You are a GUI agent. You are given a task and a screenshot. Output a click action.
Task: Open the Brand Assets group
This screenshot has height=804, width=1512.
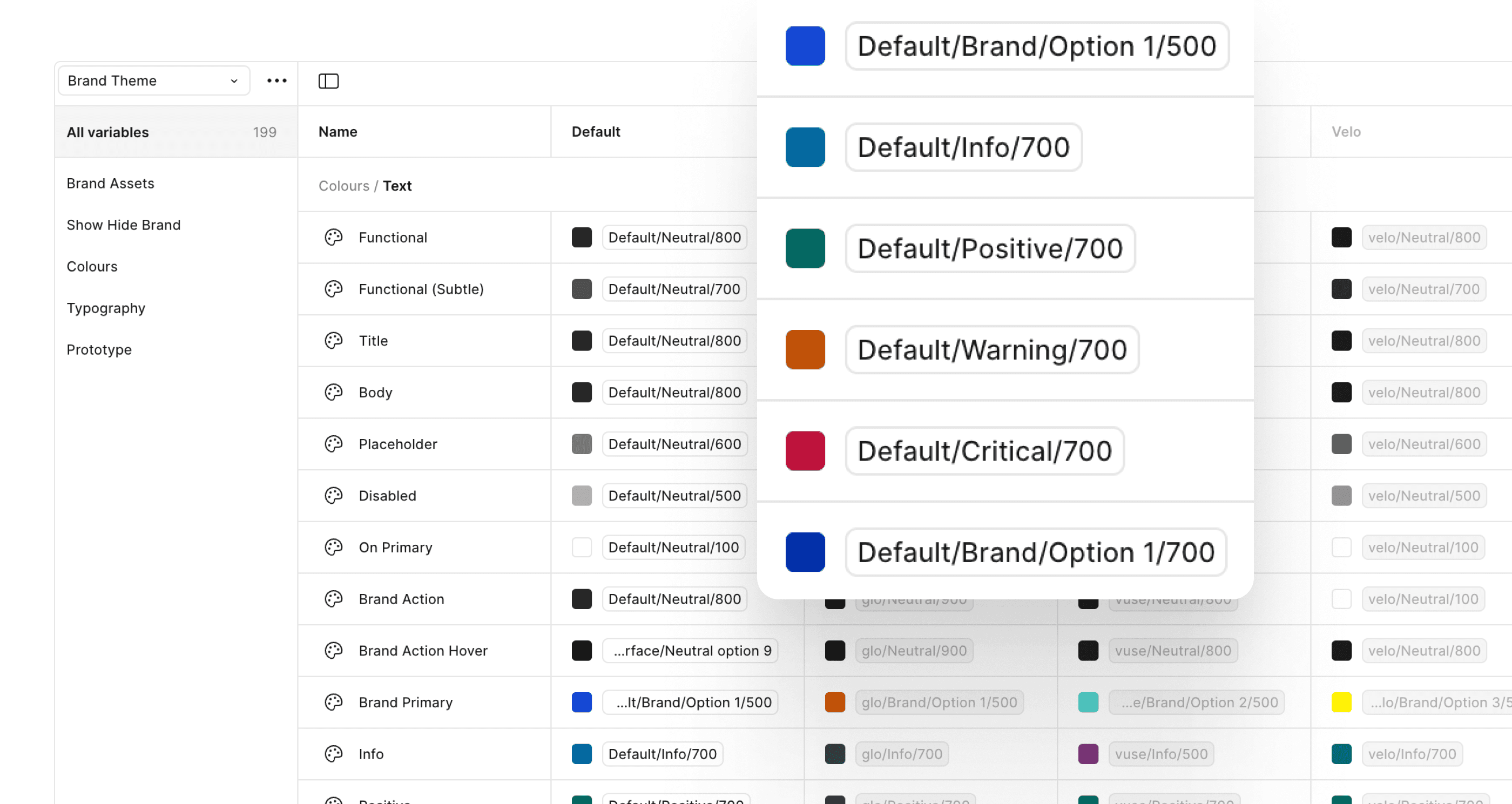point(110,183)
